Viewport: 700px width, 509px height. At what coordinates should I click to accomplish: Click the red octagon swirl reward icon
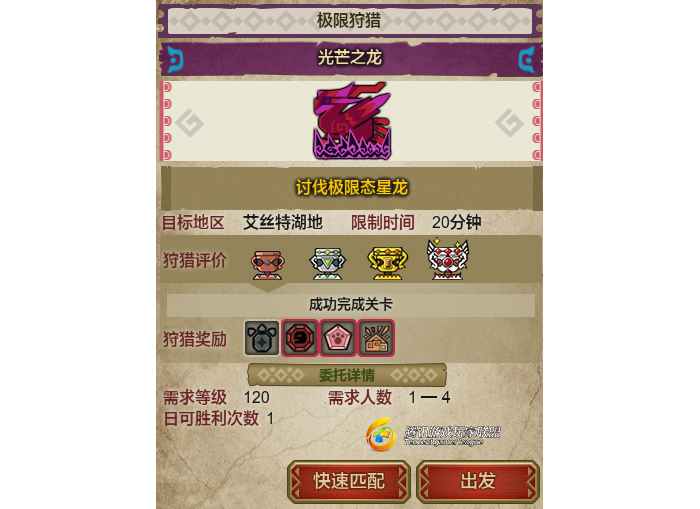(300, 338)
